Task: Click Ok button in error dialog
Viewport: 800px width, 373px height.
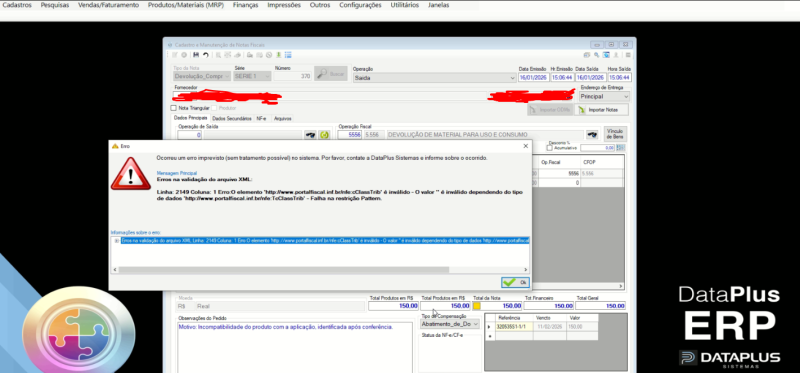Action: click(x=515, y=282)
